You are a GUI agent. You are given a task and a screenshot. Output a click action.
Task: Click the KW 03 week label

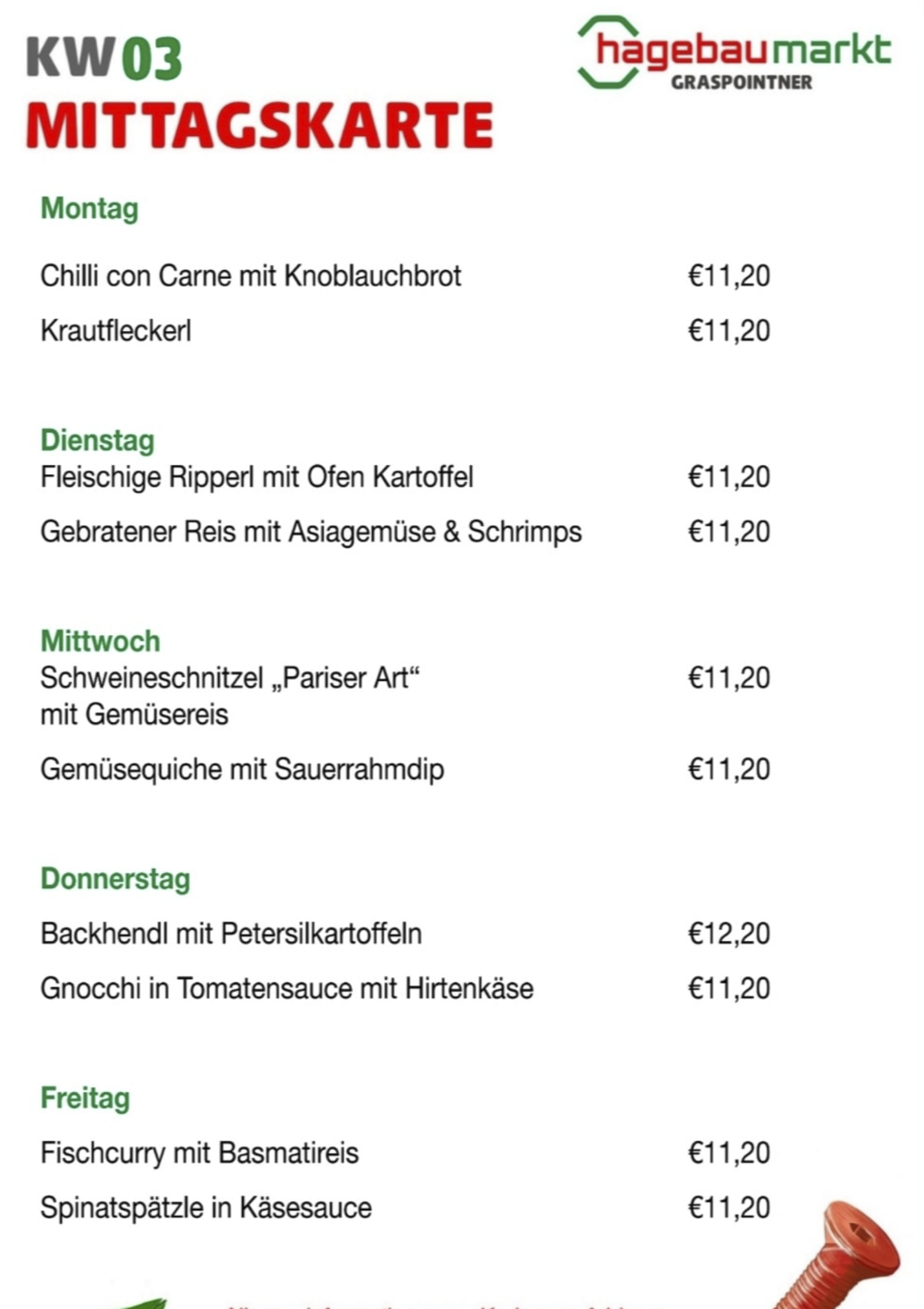(x=103, y=57)
